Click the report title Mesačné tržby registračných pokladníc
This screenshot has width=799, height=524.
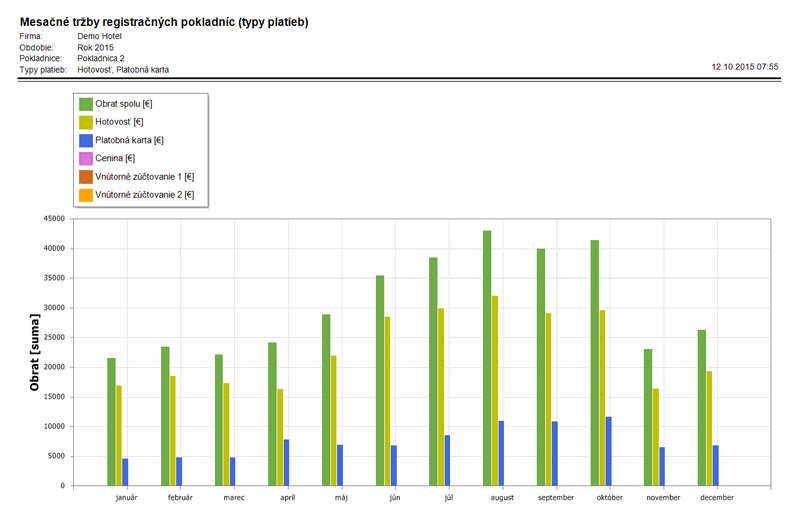tap(165, 21)
